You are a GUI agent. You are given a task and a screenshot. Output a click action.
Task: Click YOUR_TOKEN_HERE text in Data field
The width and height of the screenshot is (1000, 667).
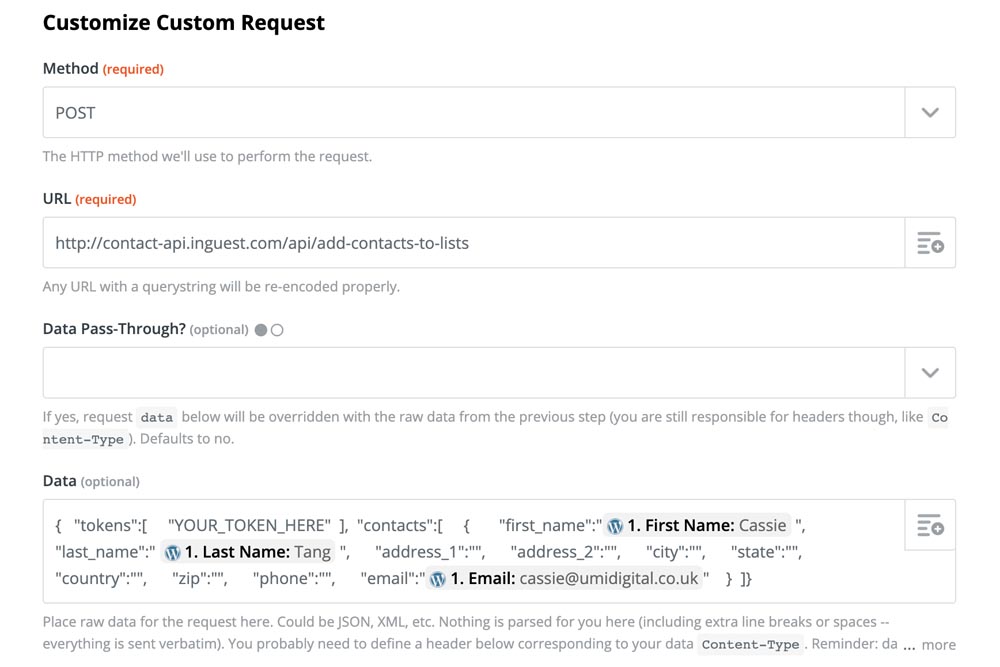[249, 526]
